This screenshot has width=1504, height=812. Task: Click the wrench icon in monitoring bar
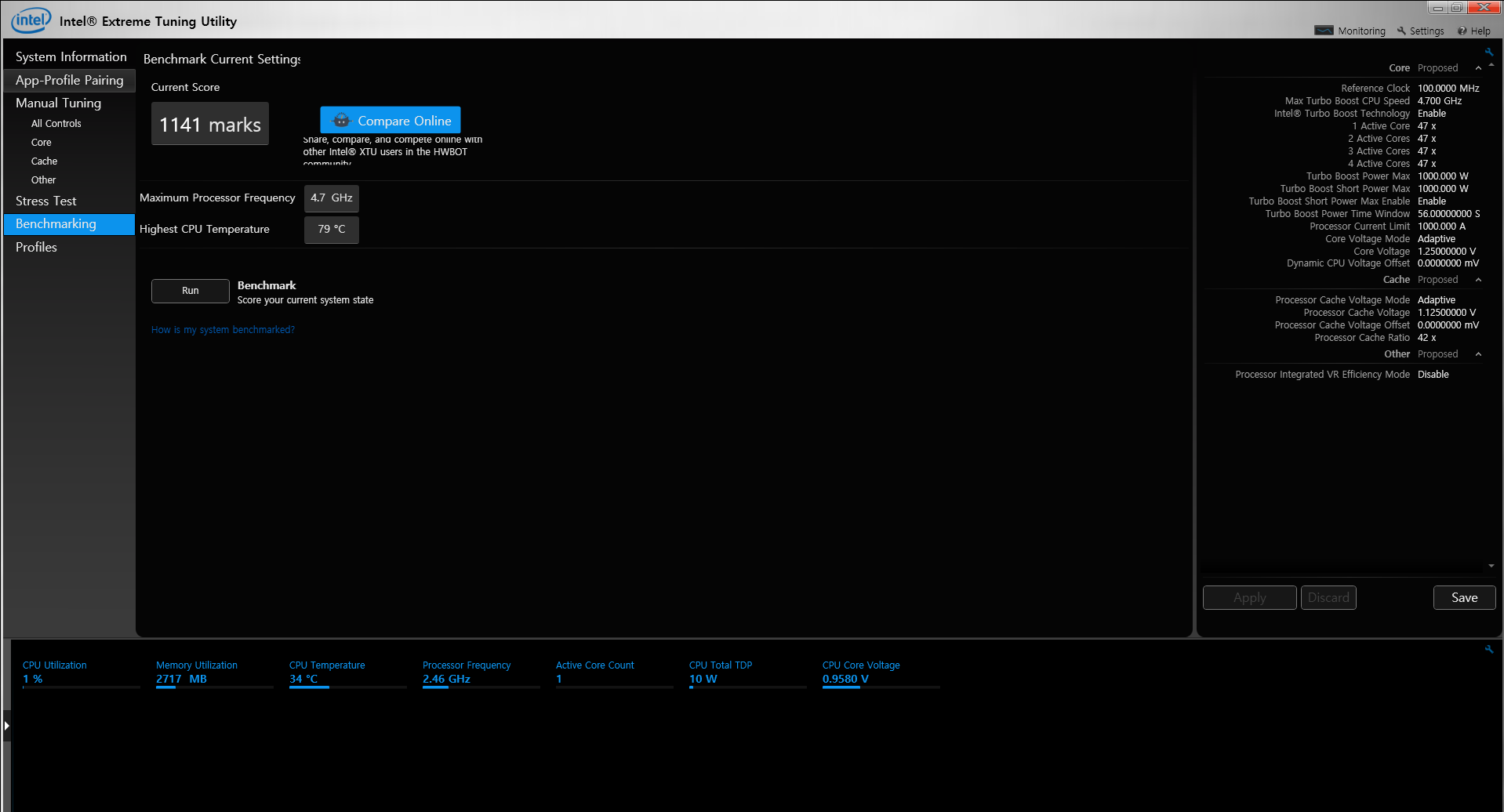click(1489, 649)
